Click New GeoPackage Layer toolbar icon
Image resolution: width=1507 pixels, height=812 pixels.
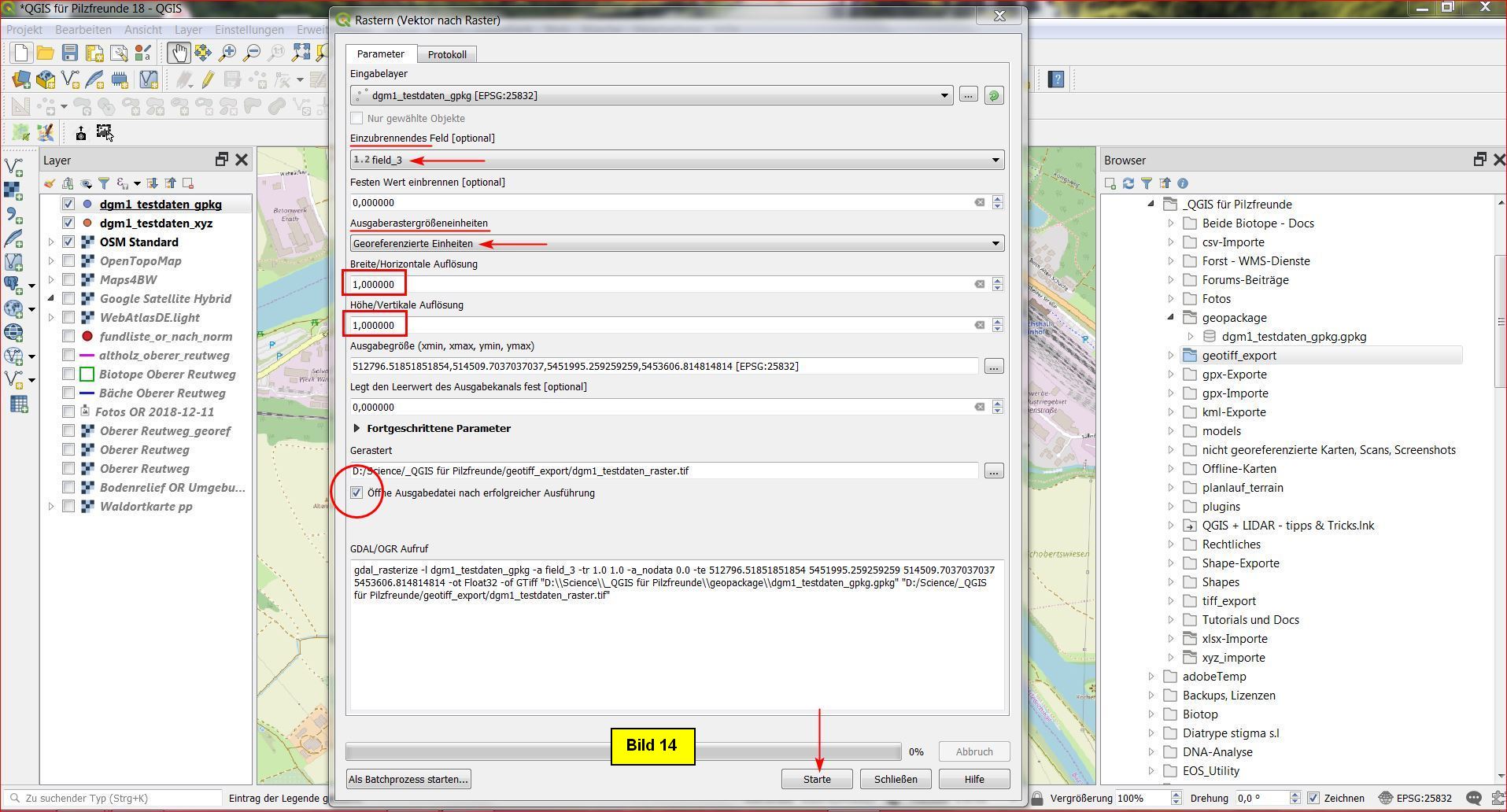(46, 79)
